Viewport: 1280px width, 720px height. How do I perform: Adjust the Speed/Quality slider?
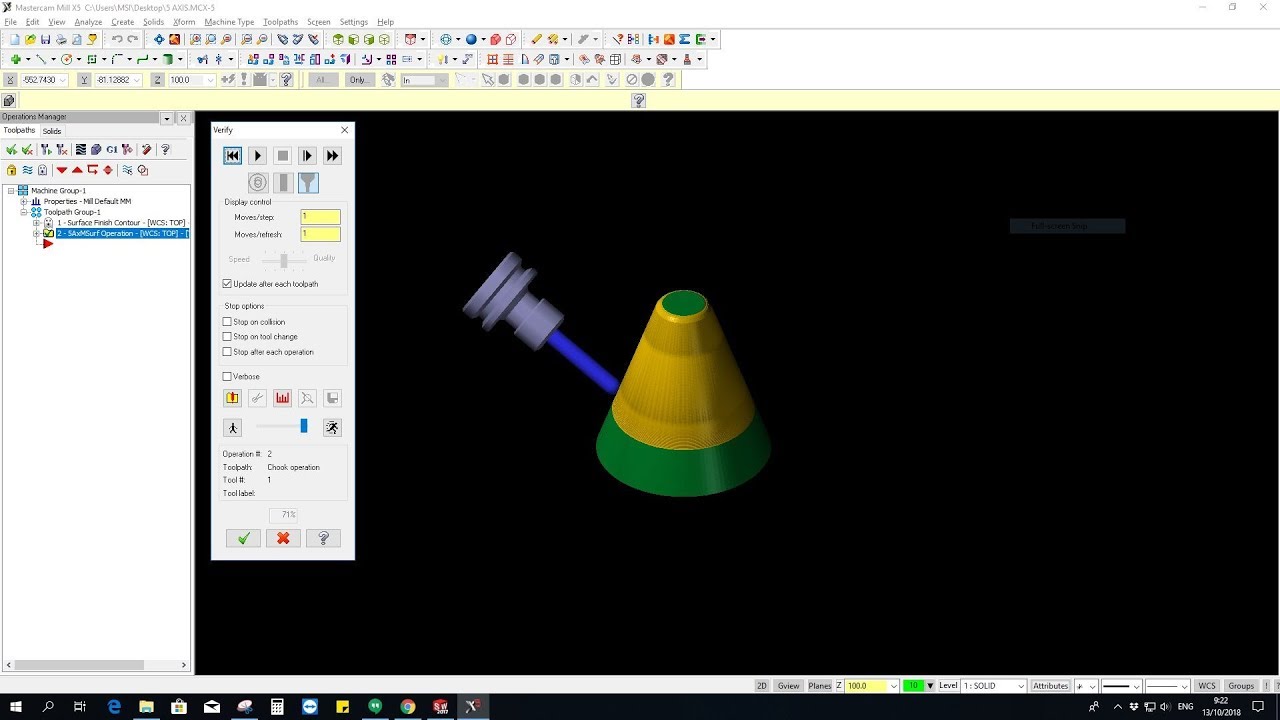(x=284, y=260)
